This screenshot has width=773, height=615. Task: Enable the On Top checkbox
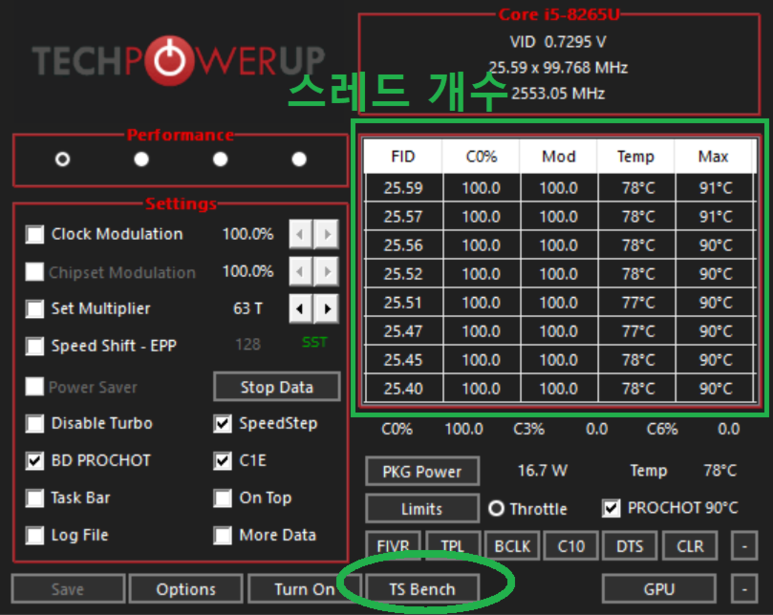click(223, 498)
